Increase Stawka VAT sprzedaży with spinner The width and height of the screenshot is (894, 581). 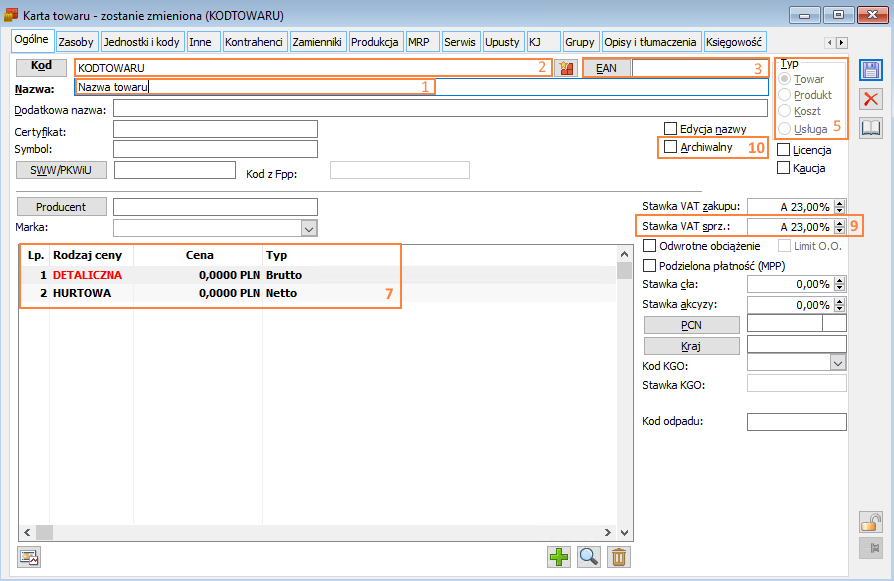(x=840, y=222)
